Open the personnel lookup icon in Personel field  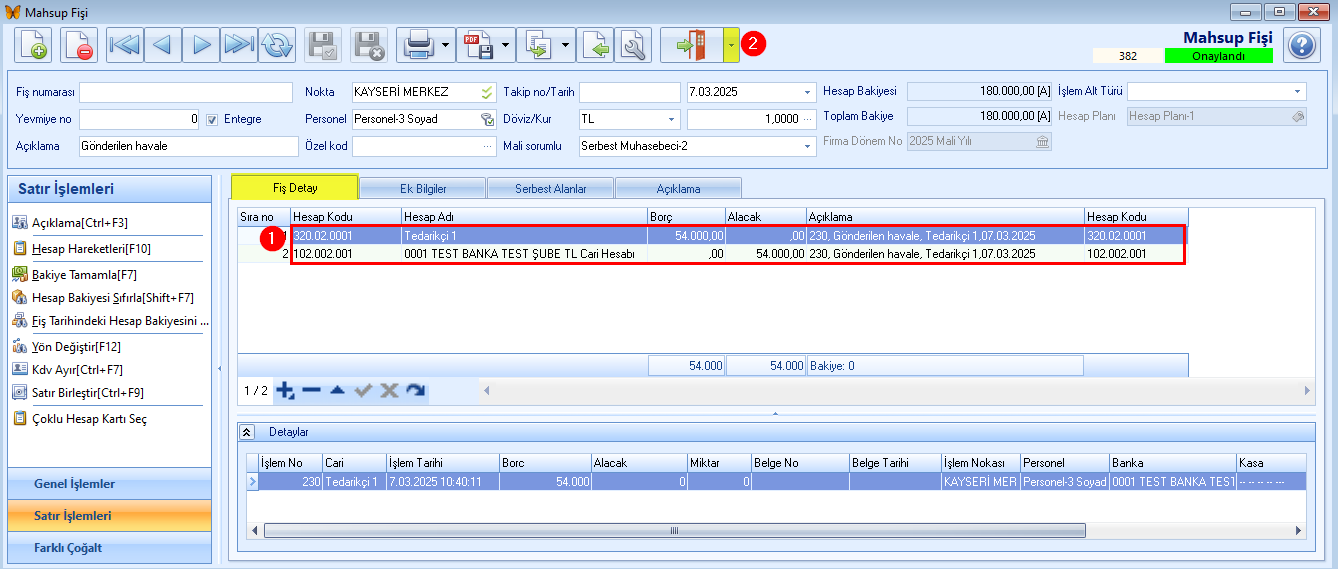[x=487, y=119]
